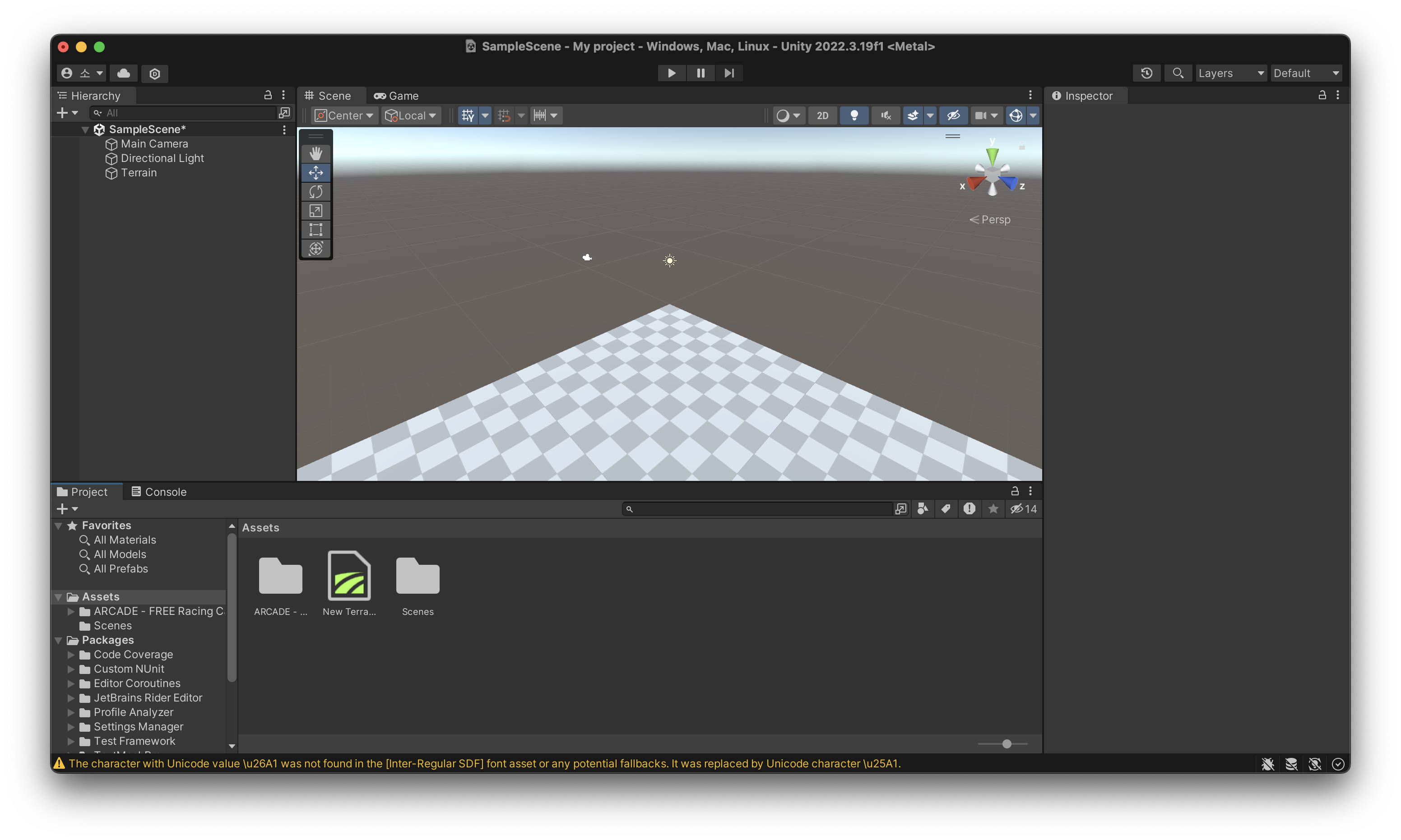
Task: Click the cloud services icon
Action: (124, 73)
